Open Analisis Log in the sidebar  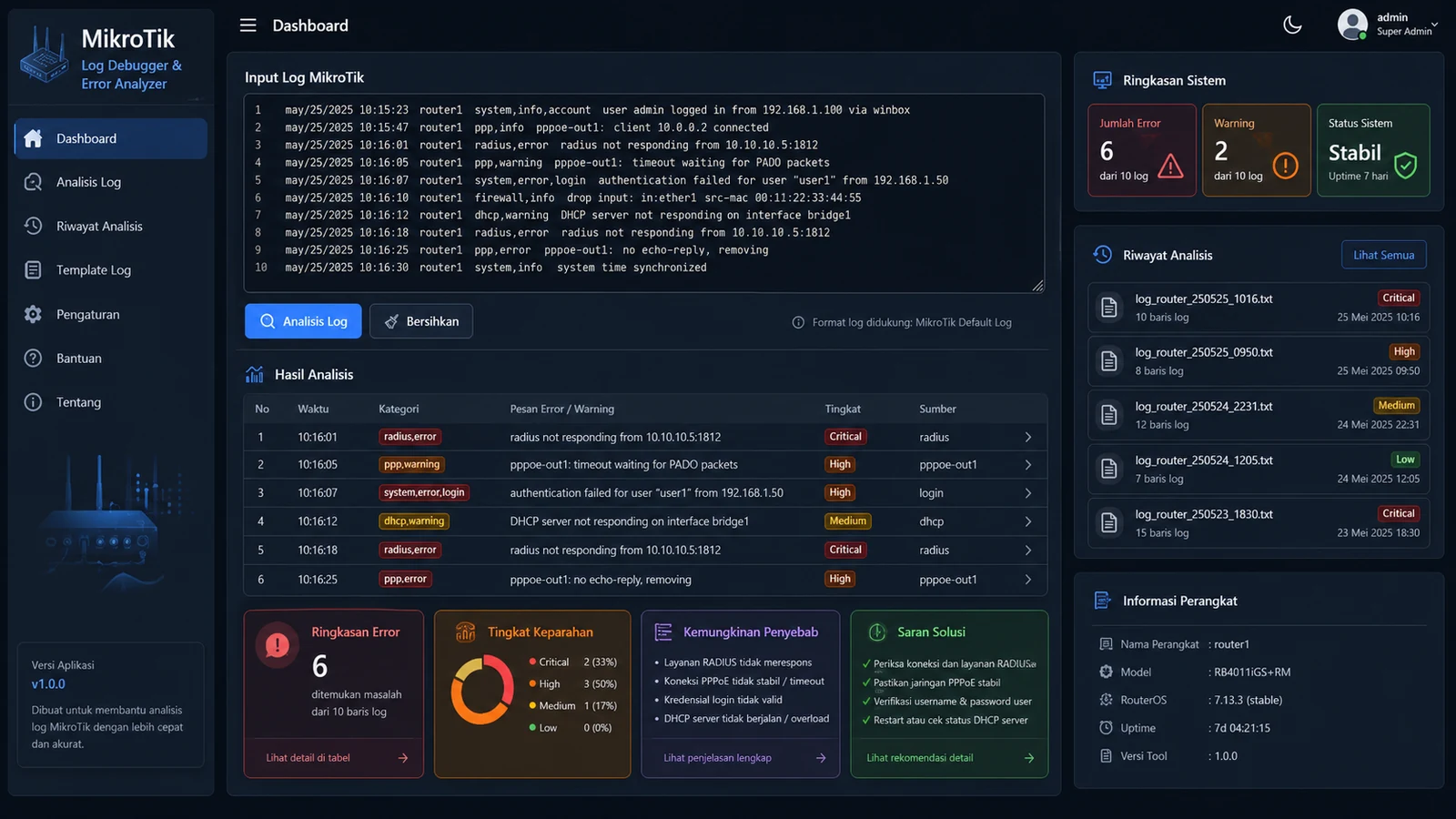tap(111, 182)
